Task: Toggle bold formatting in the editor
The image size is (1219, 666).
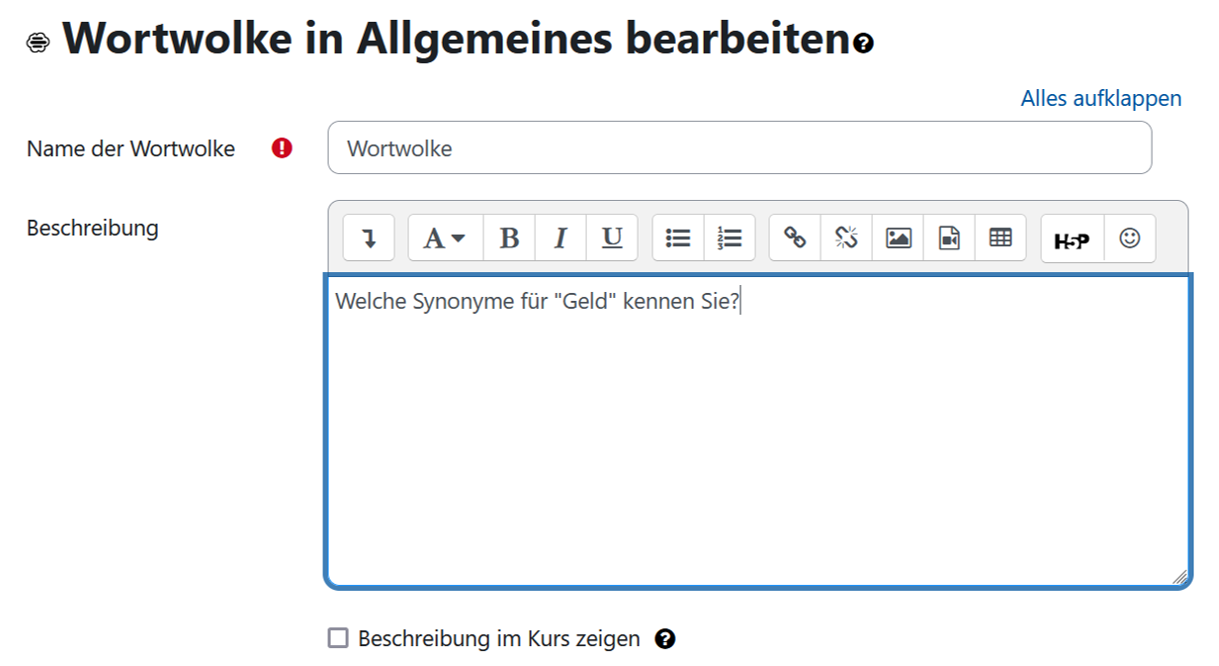Action: 509,237
